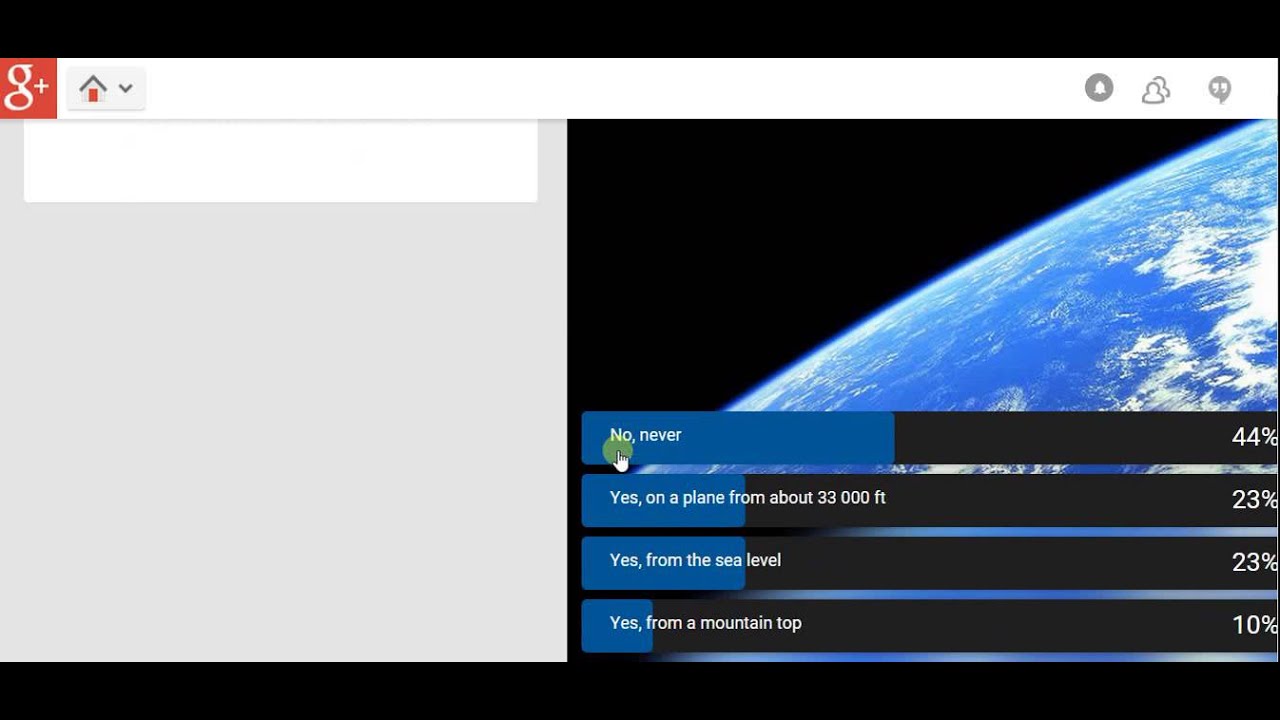Open the Home navigation dropdown
This screenshot has height=720, width=1280.
coord(106,88)
